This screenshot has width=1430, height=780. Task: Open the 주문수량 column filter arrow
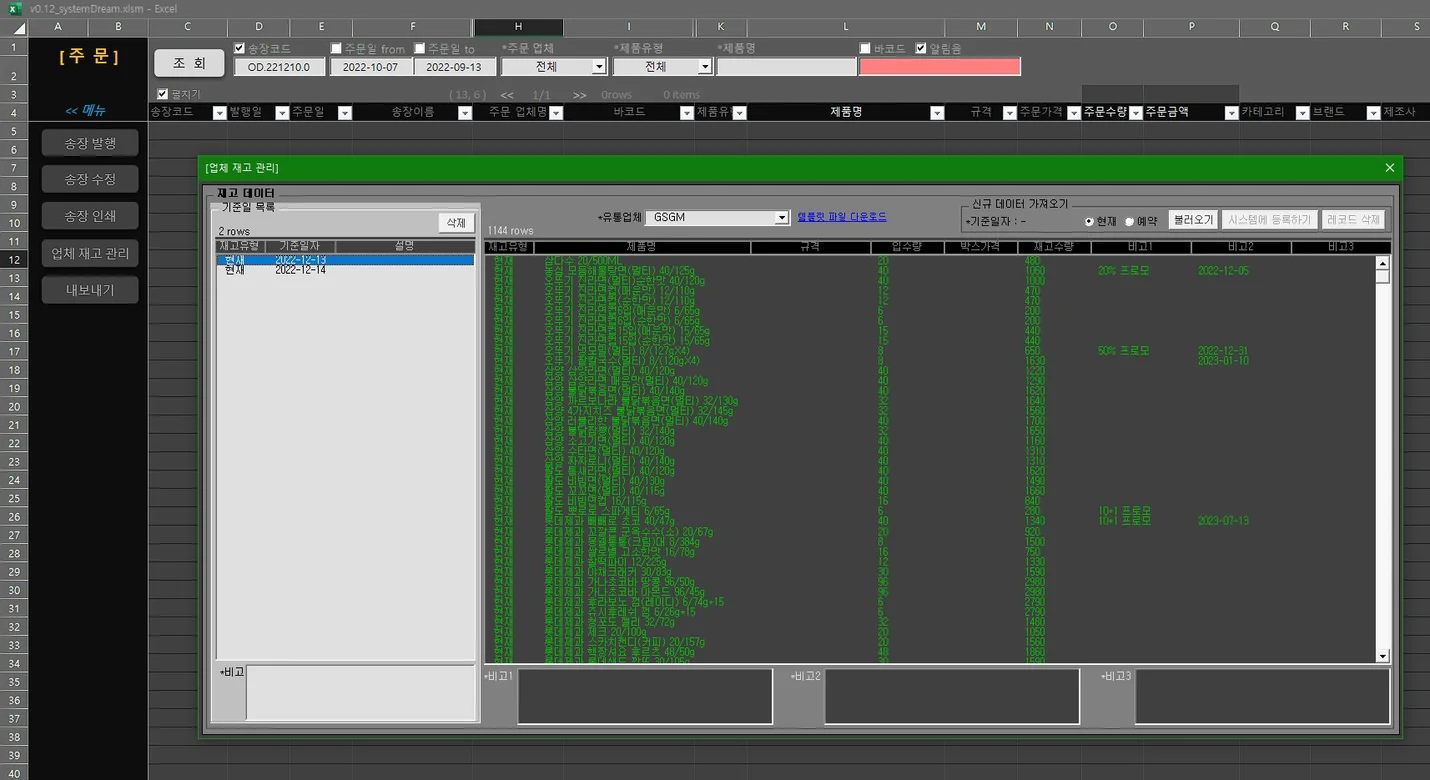(1136, 113)
